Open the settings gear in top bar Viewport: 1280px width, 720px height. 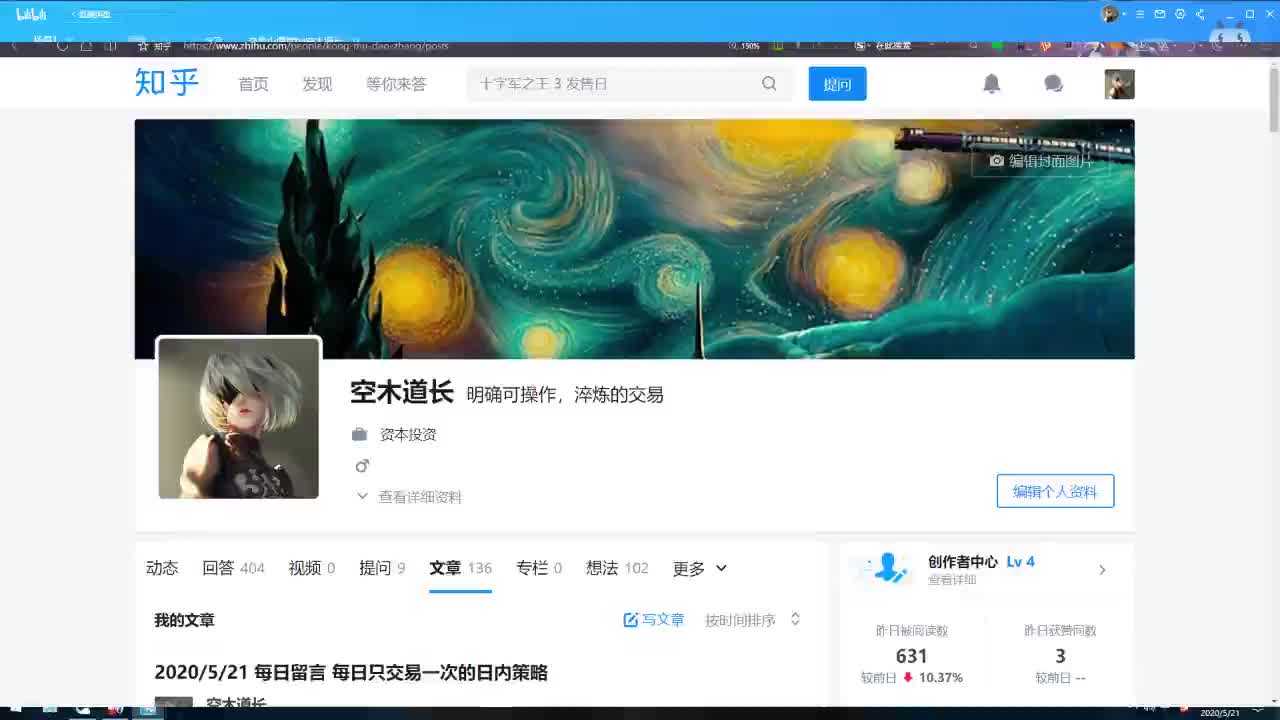point(1180,14)
